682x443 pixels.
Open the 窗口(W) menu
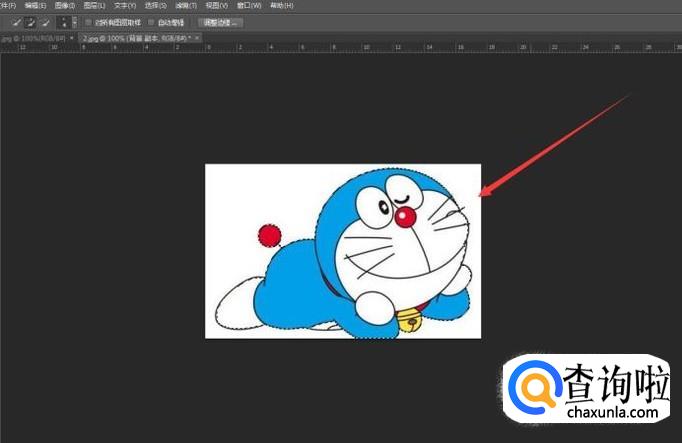(x=249, y=6)
